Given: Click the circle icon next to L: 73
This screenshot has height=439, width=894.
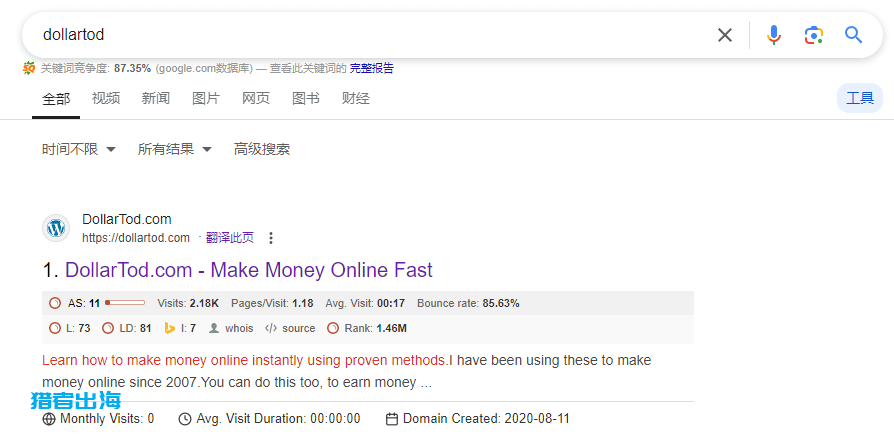Looking at the screenshot, I should tap(55, 328).
